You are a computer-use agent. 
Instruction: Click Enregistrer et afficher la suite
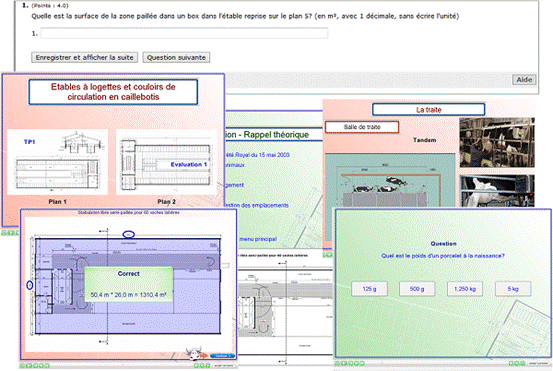[85, 57]
